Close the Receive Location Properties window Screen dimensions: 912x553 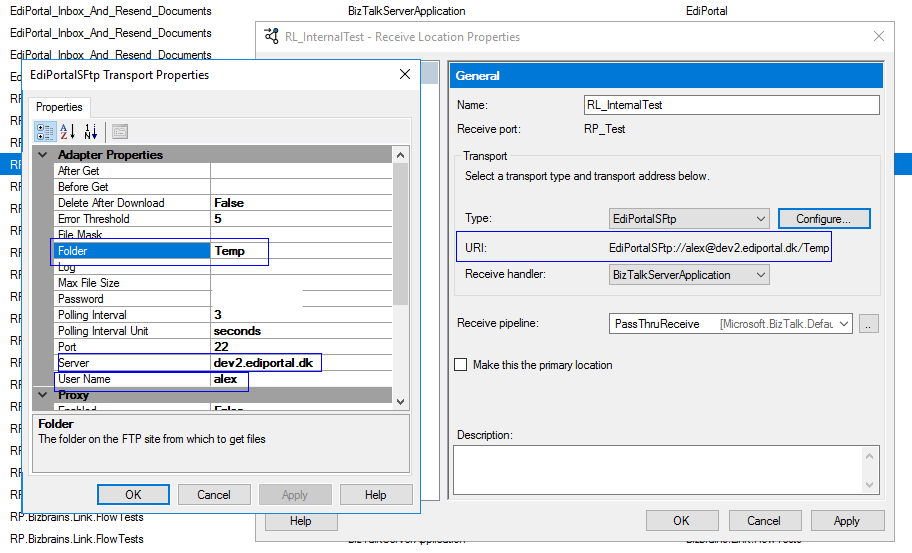[x=879, y=37]
